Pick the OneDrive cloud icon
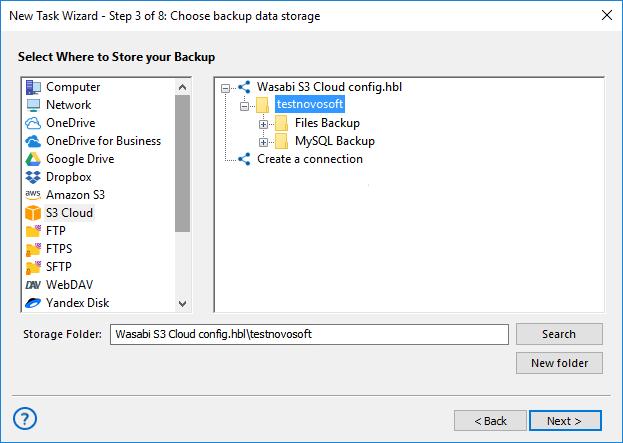Image resolution: width=623 pixels, height=443 pixels. (33, 123)
